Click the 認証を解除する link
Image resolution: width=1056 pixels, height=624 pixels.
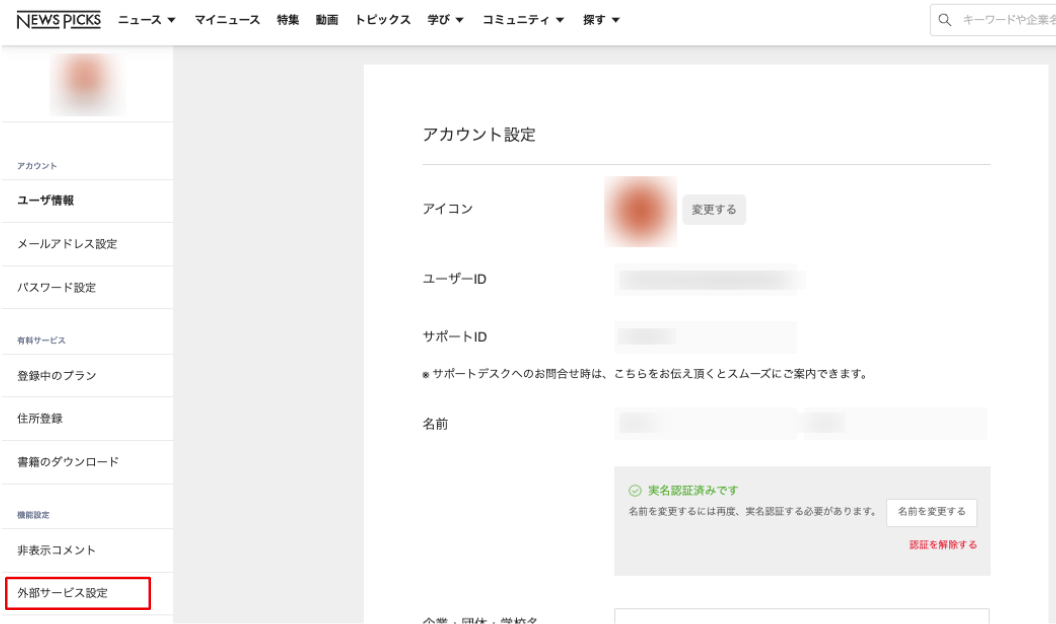click(942, 545)
